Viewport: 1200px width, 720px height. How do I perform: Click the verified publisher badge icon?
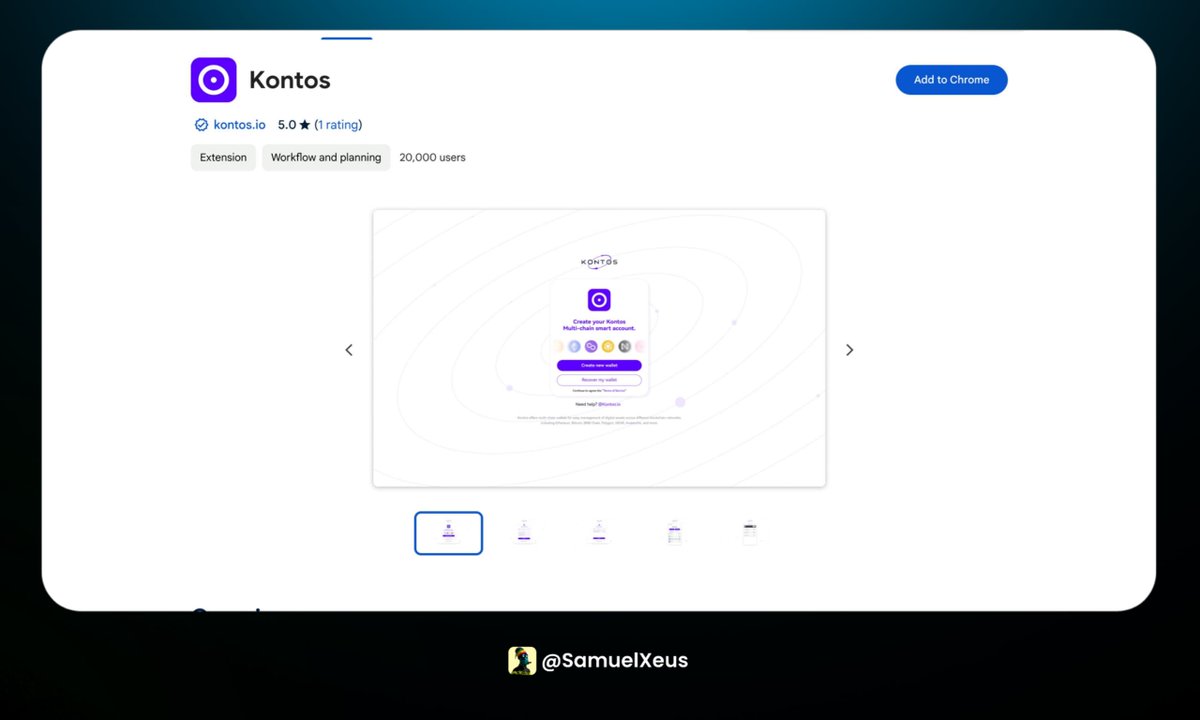pos(201,125)
